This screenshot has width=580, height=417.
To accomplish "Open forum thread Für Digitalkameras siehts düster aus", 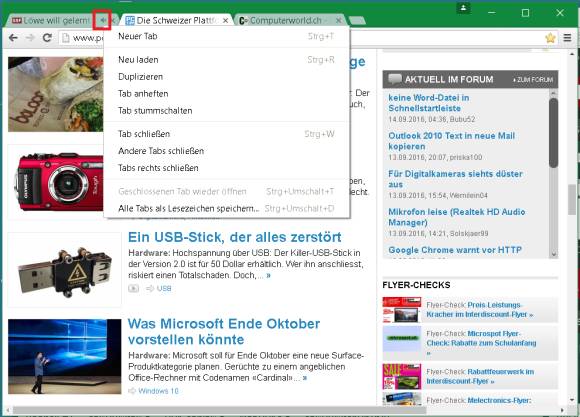I will click(x=455, y=179).
